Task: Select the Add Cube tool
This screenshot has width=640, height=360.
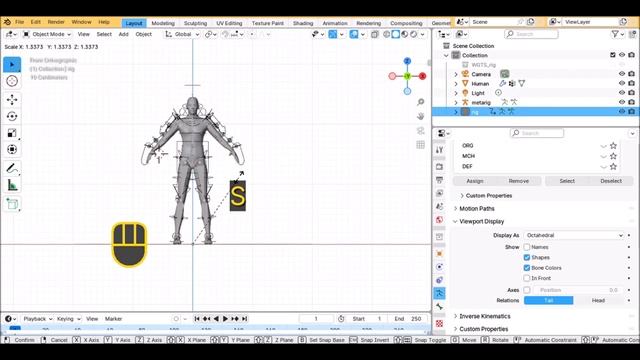Action: (12, 204)
